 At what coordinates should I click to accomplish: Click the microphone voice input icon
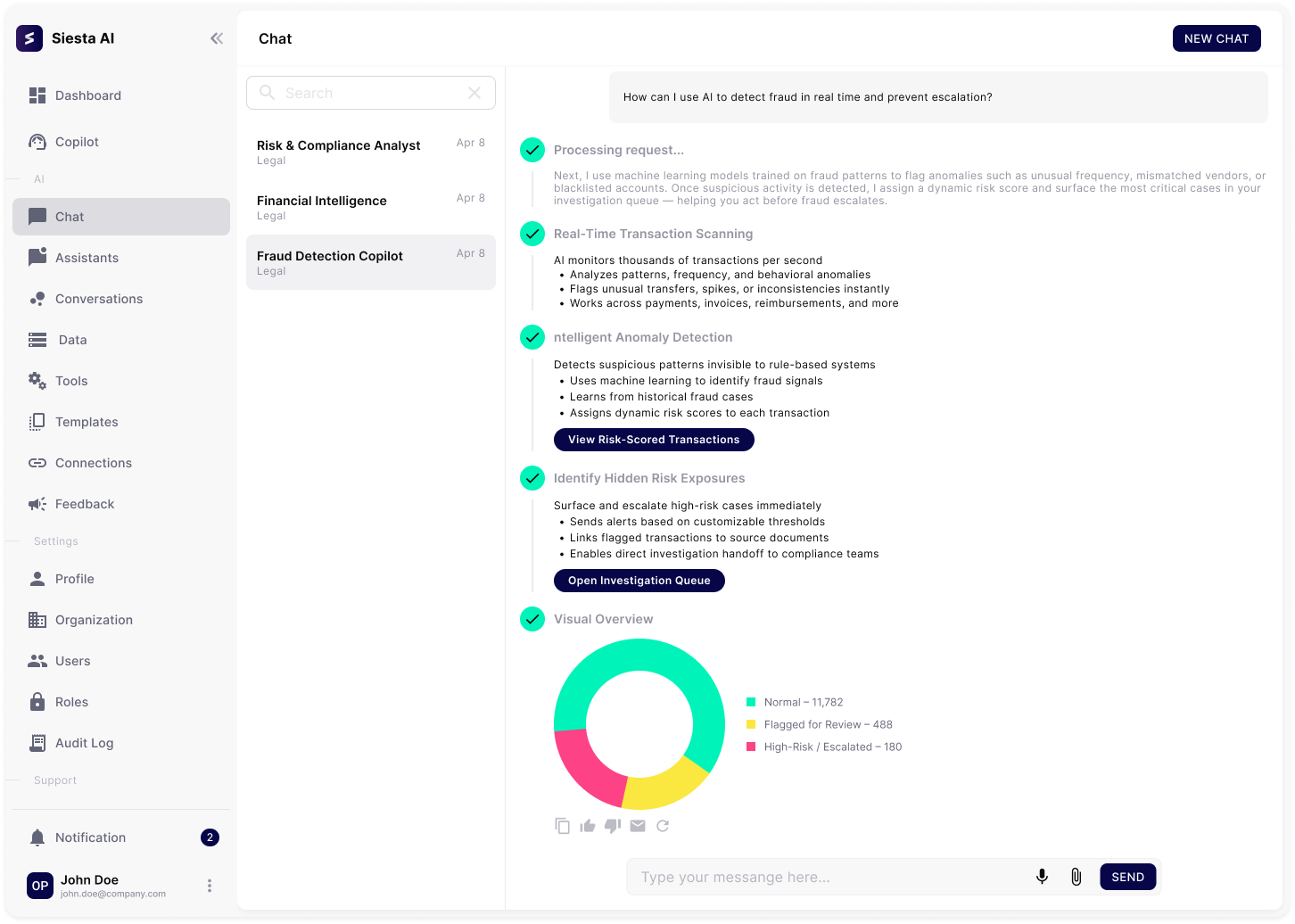pos(1042,877)
